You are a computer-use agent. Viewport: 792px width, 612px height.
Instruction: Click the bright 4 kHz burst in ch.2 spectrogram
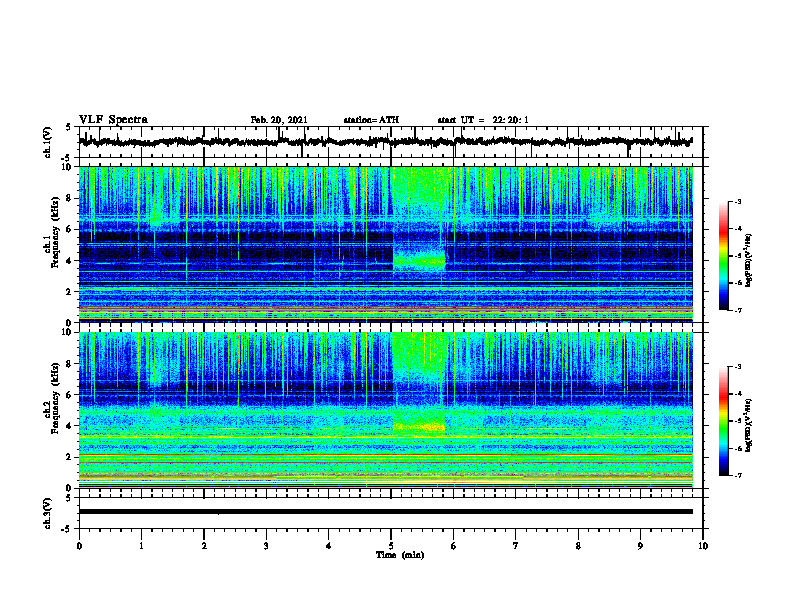coord(419,427)
